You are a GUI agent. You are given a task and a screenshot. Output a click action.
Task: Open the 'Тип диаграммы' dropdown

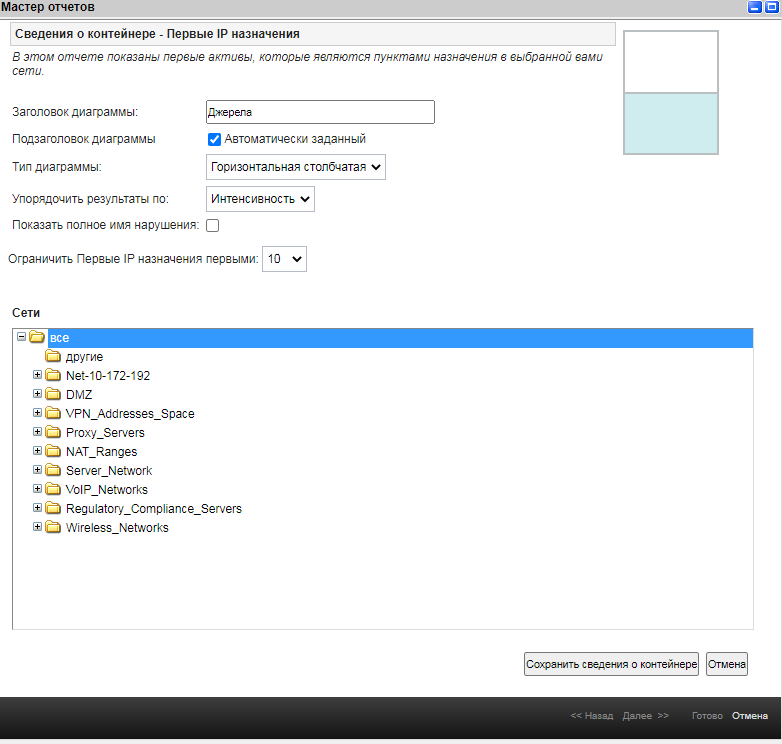pos(296,167)
